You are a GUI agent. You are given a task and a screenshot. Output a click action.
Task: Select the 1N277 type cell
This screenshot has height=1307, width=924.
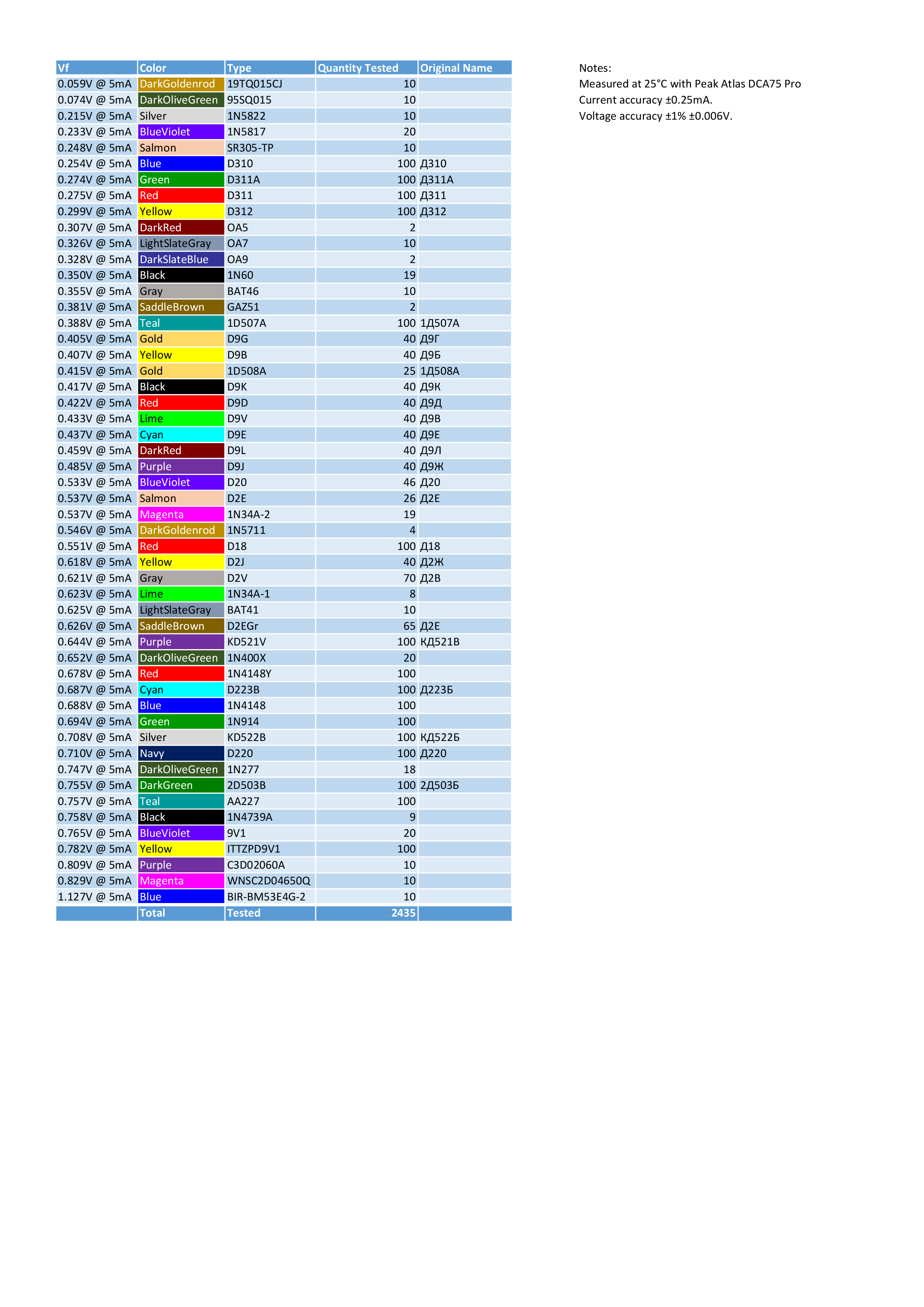[270, 769]
